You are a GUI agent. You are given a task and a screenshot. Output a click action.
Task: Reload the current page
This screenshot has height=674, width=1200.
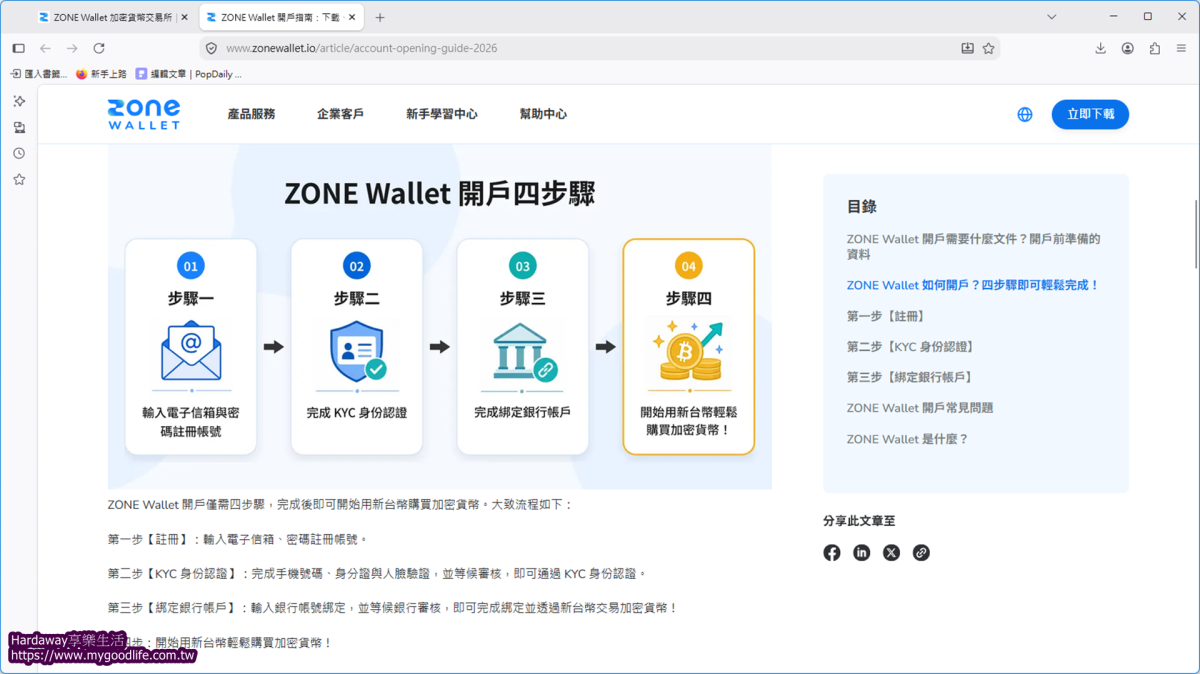tap(99, 48)
